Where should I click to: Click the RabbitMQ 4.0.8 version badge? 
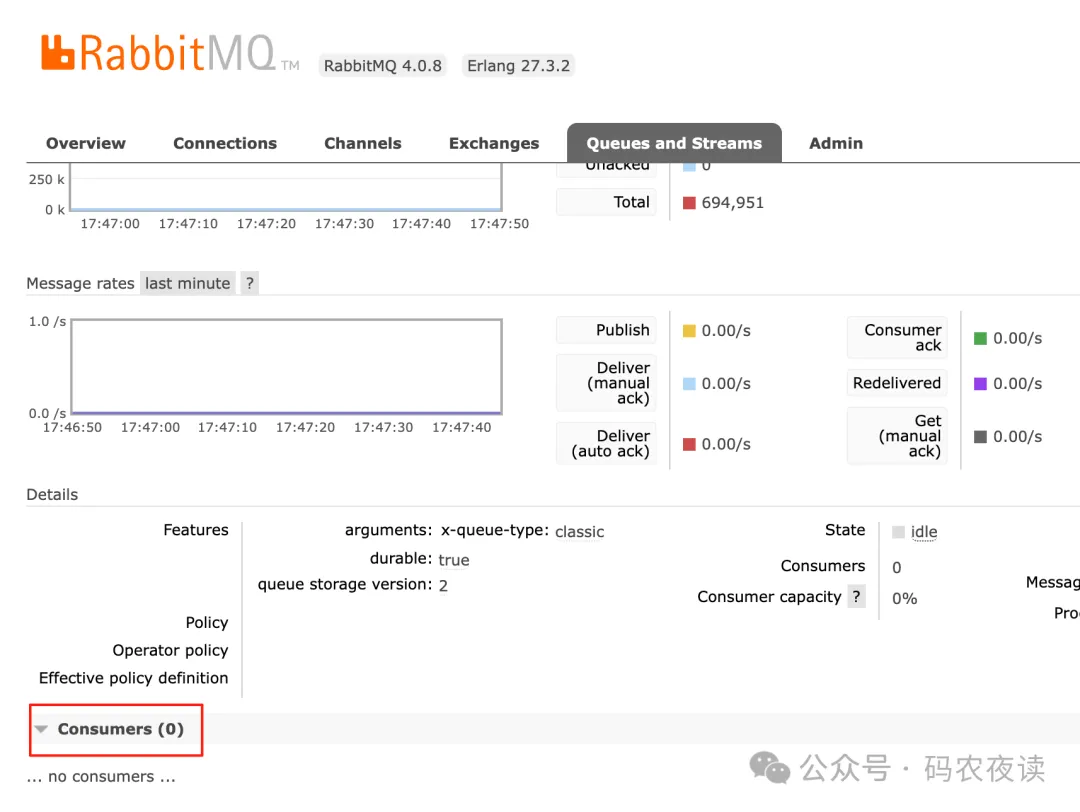click(382, 65)
